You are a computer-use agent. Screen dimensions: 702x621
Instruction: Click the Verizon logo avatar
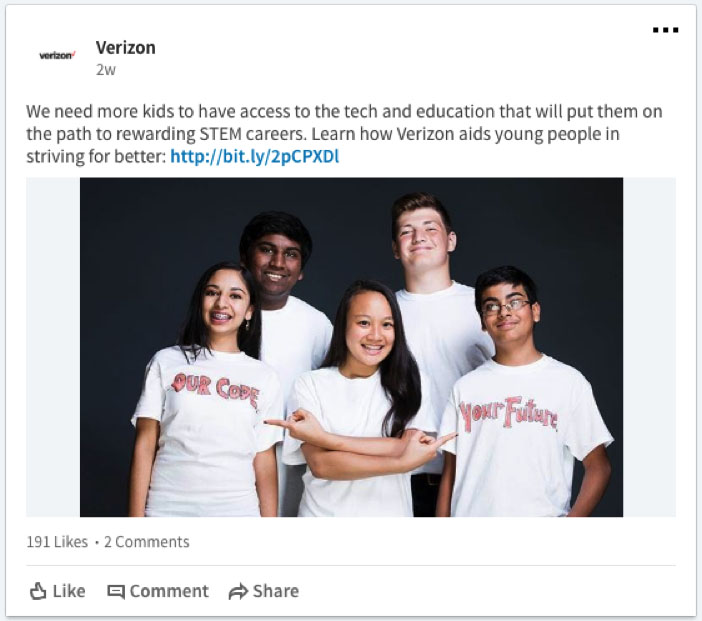pyautogui.click(x=57, y=56)
